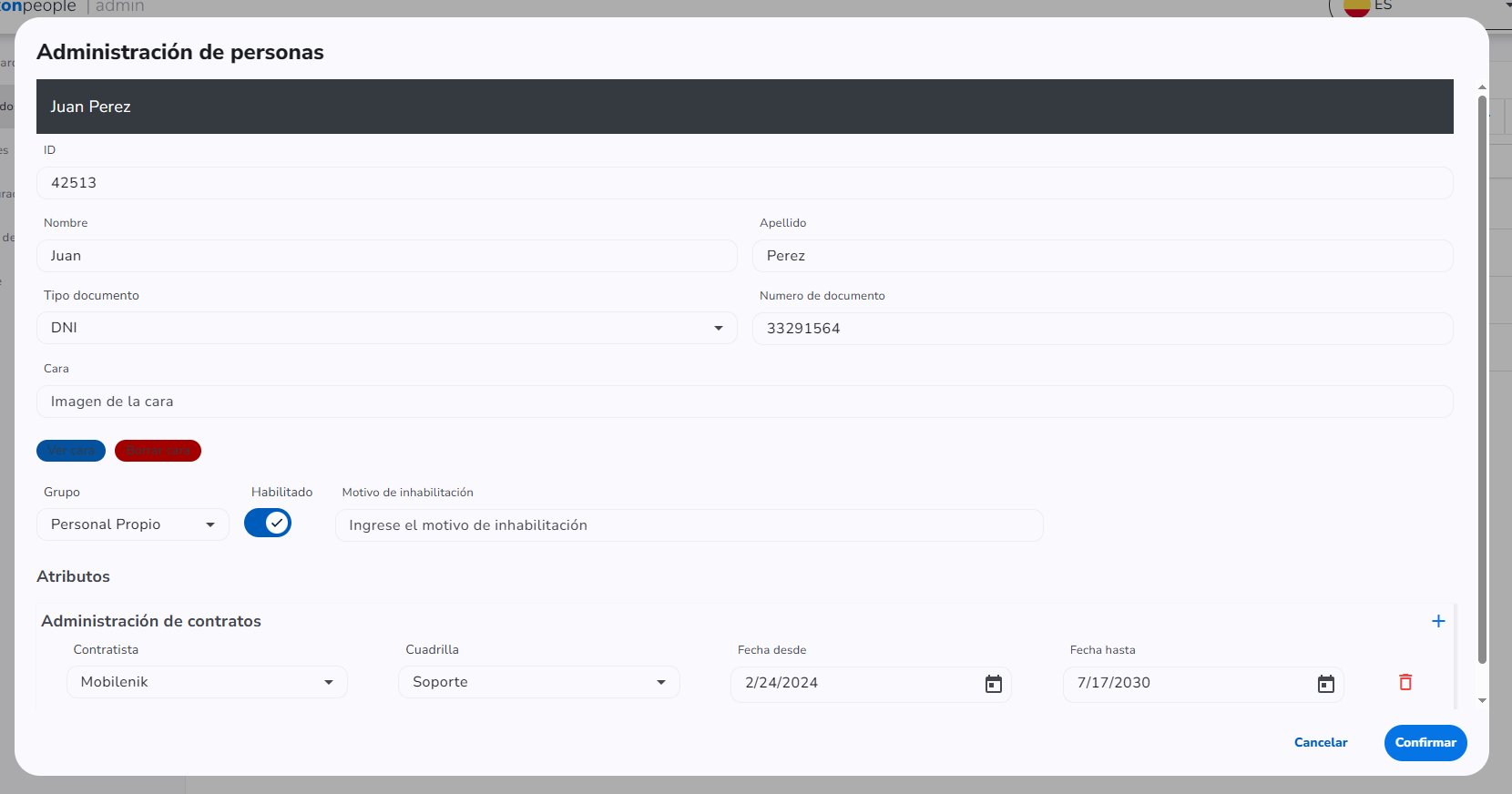Image resolution: width=1512 pixels, height=794 pixels.
Task: Click the Fecha desde date 2/24/2024
Action: tap(782, 683)
